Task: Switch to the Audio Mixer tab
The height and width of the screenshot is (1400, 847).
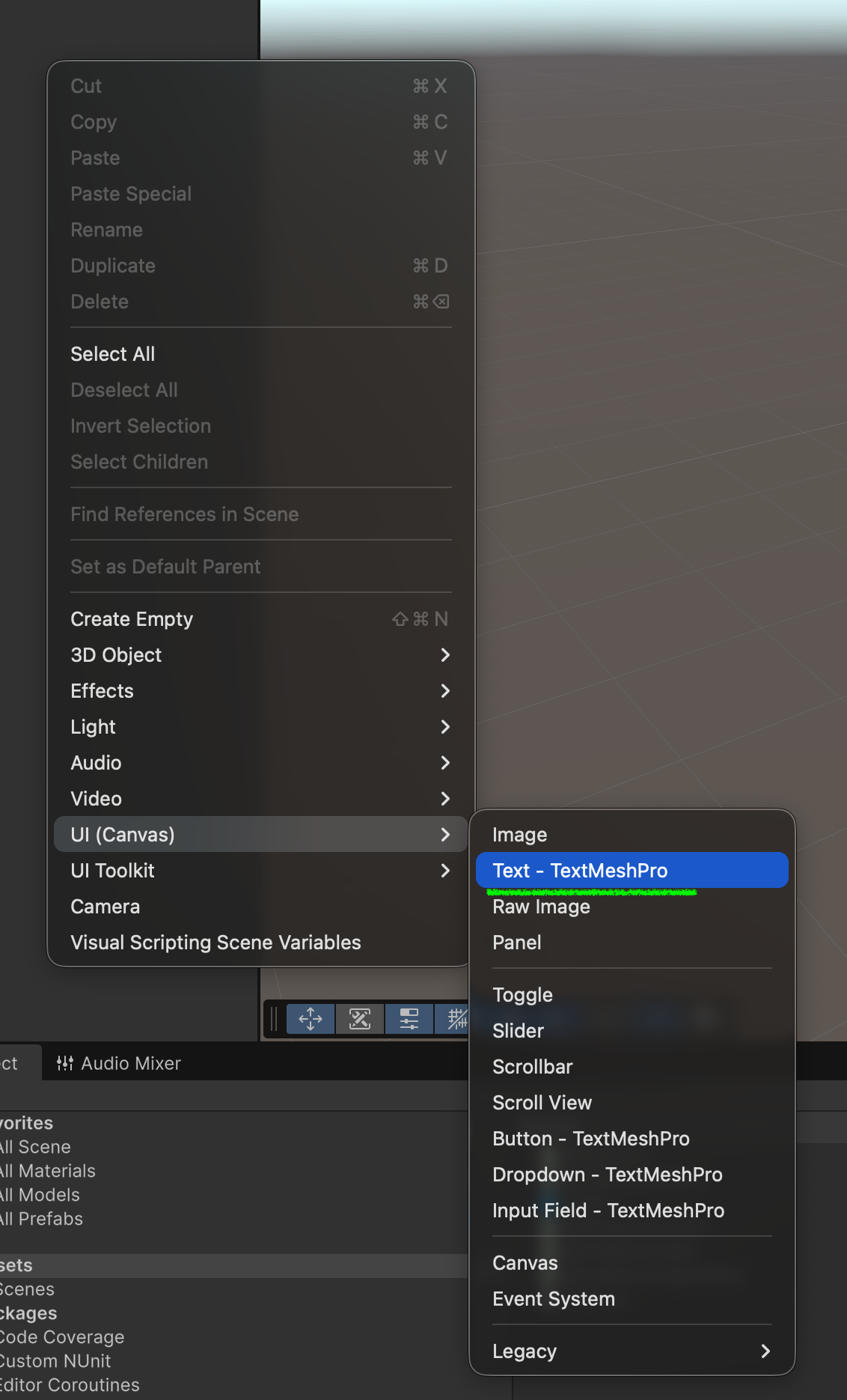Action: [130, 1063]
